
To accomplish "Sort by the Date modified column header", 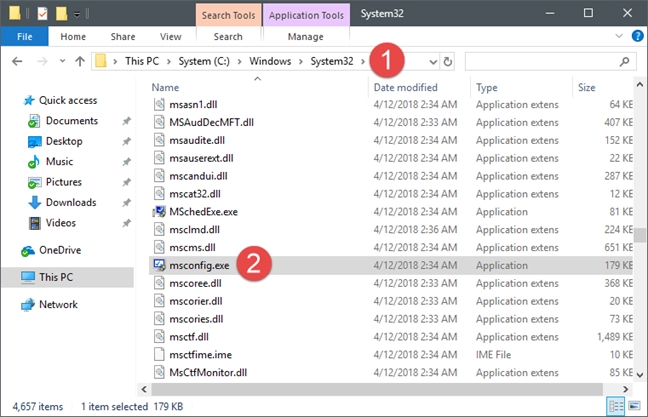I will [x=405, y=88].
